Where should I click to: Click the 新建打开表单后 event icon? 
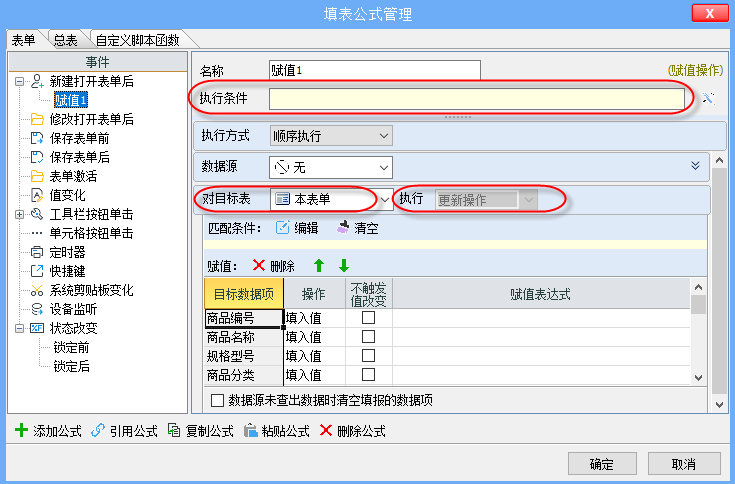coord(38,82)
